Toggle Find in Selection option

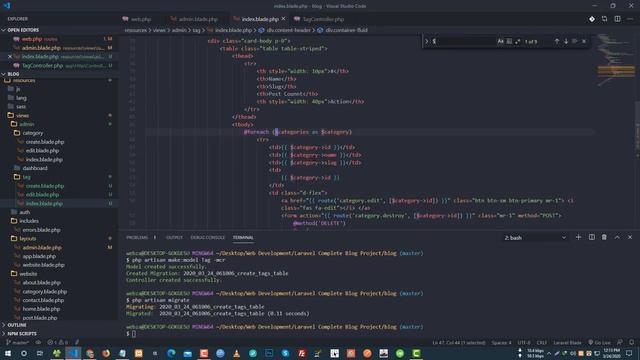coord(575,41)
